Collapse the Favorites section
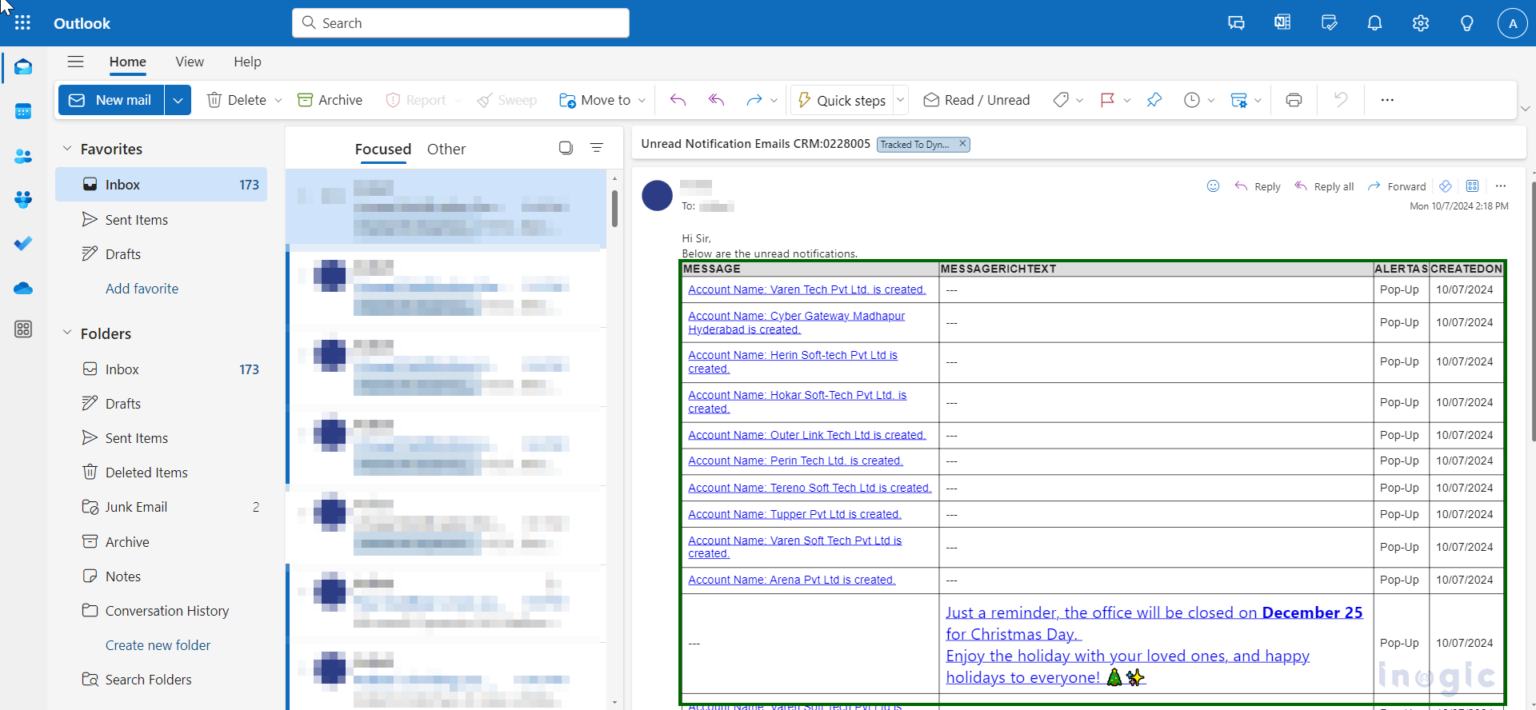Image resolution: width=1536 pixels, height=710 pixels. 66,148
